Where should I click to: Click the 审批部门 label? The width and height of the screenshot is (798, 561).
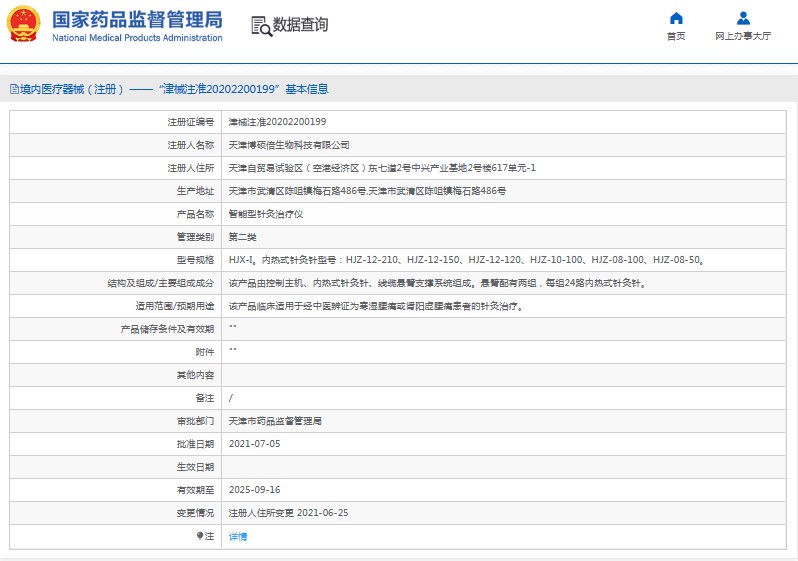tap(195, 421)
